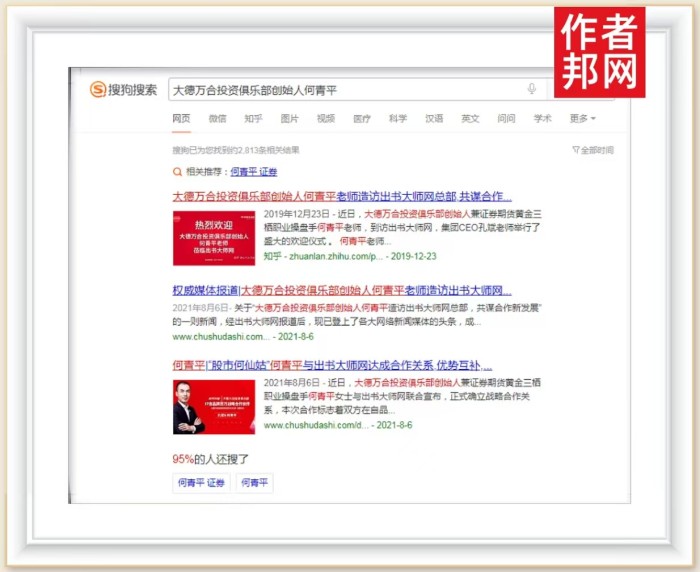Expand the 更多 search categories menu
The width and height of the screenshot is (700, 572).
pos(582,119)
